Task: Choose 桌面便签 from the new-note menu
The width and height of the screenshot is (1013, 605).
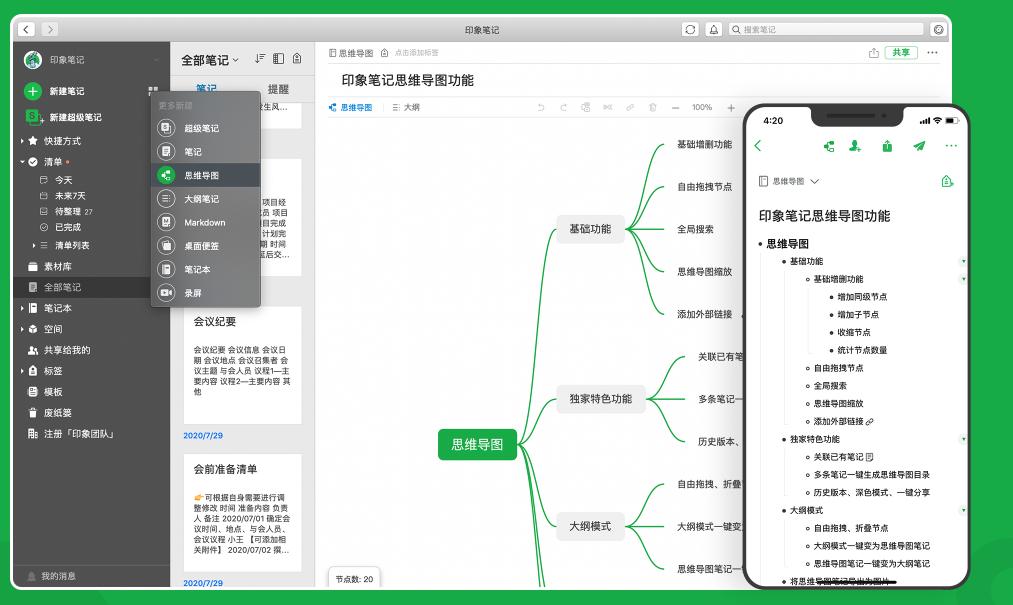Action: tap(205, 246)
